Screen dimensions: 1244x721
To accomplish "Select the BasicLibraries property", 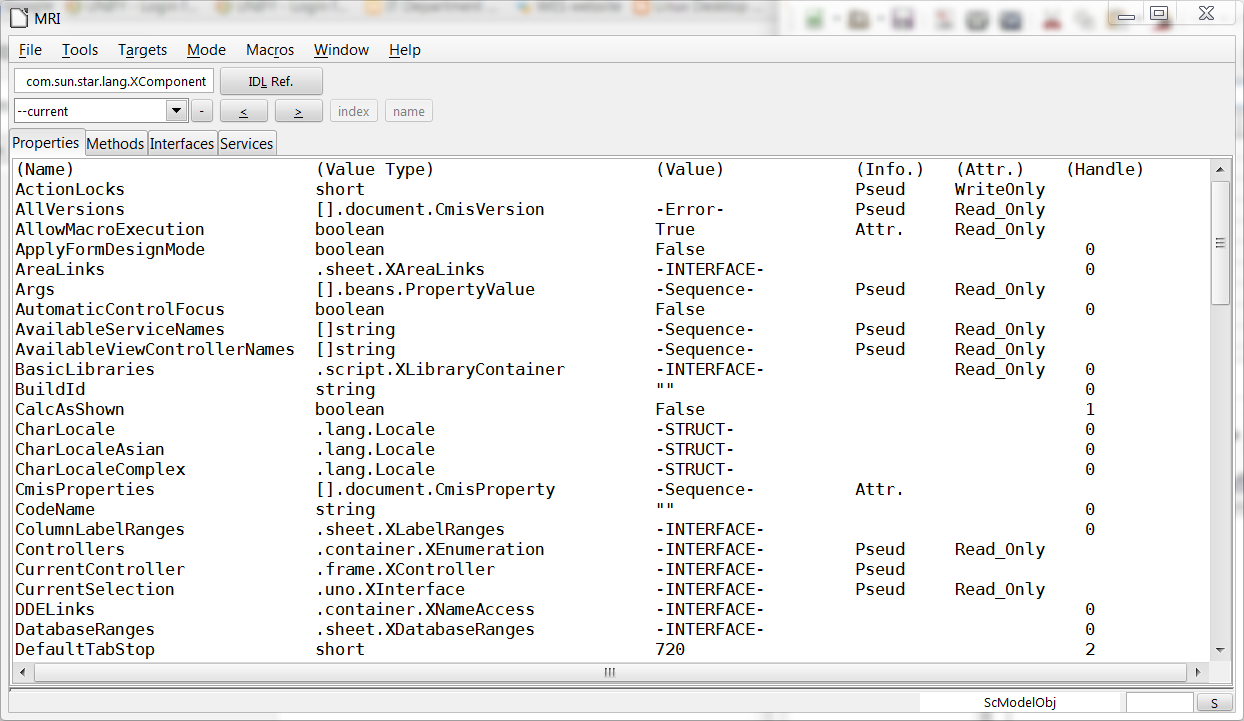I will [x=85, y=369].
